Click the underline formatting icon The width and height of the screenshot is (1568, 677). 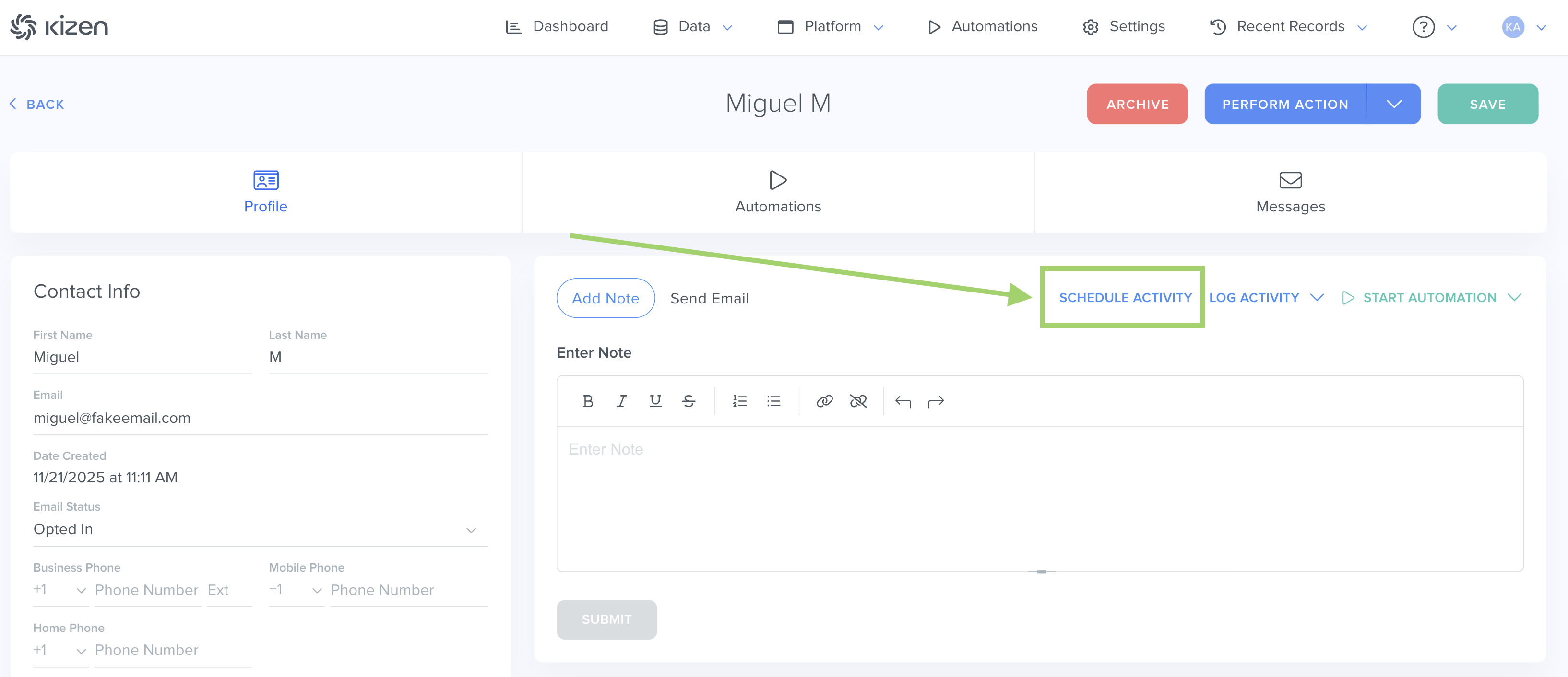(x=655, y=401)
